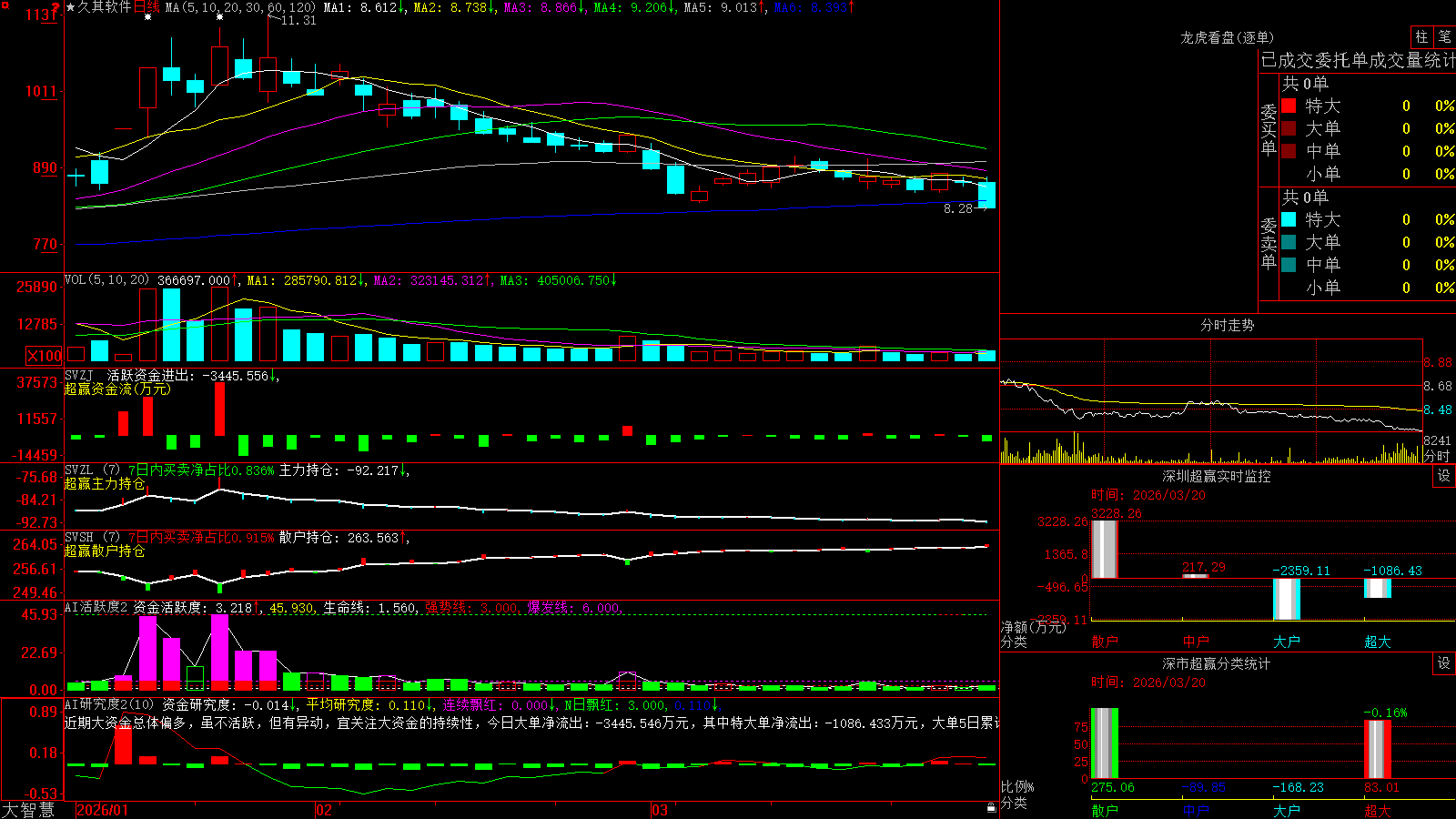The width and height of the screenshot is (1456, 819).
Task: Click the red square icon at top-left corner
Action: tap(3, 4)
